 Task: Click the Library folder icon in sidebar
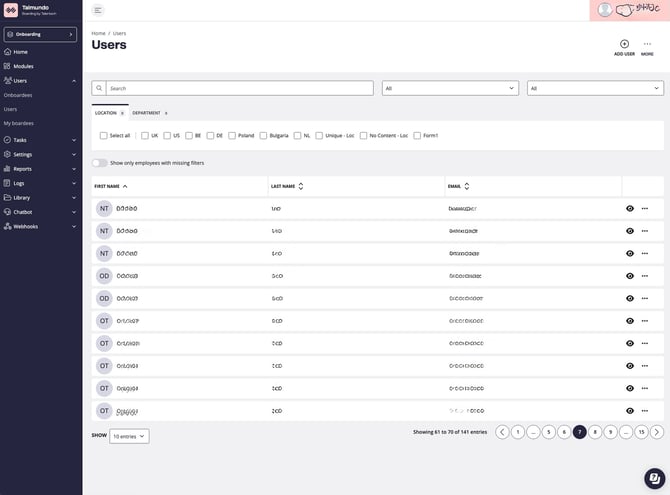click(x=7, y=197)
